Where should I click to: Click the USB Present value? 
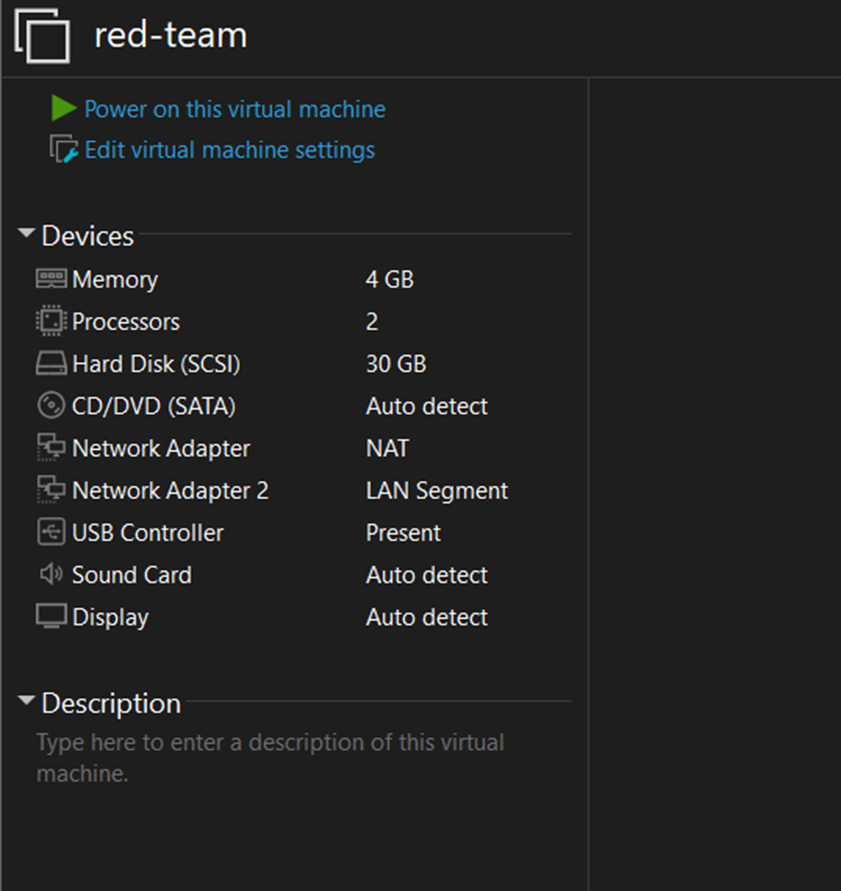(x=403, y=533)
